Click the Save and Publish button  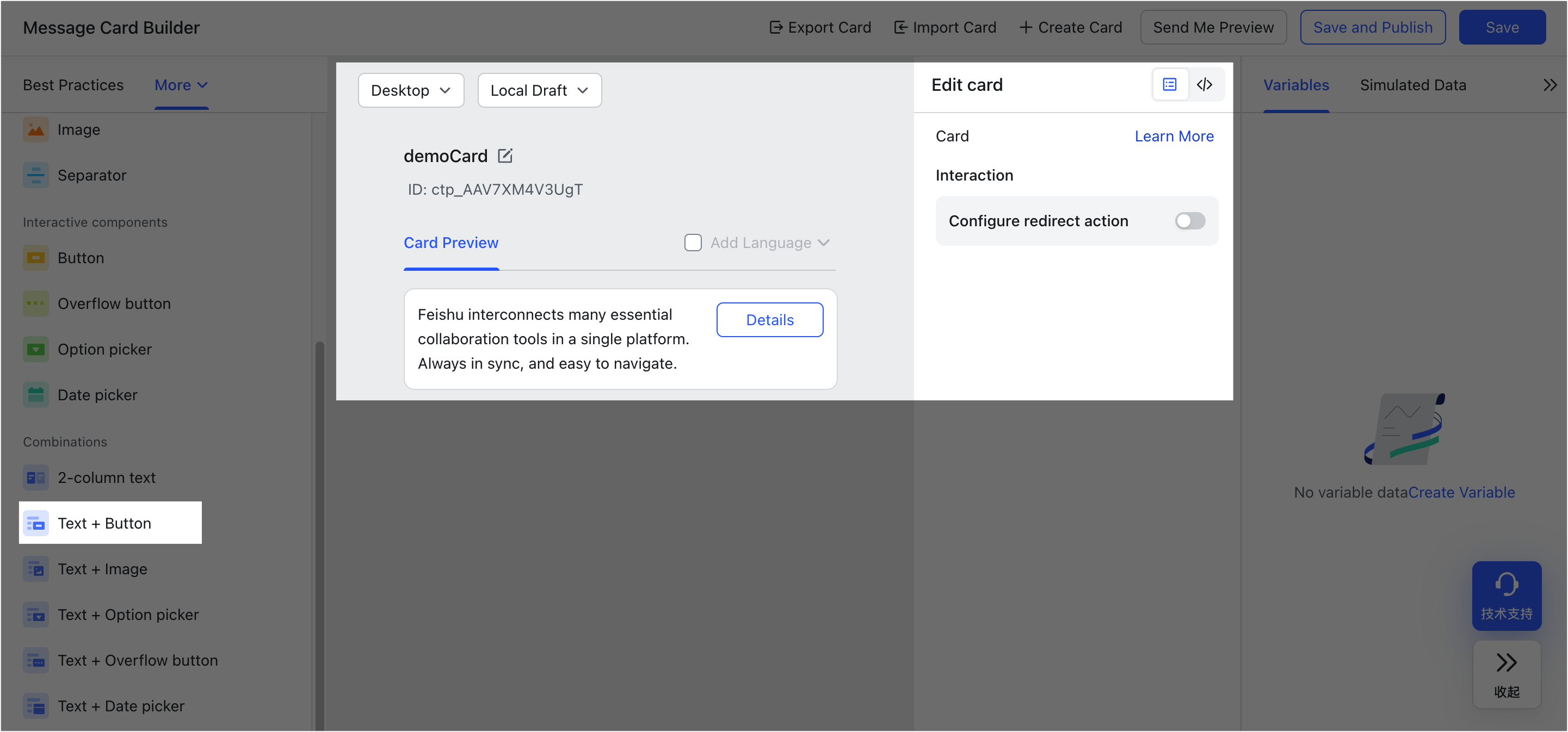1372,27
